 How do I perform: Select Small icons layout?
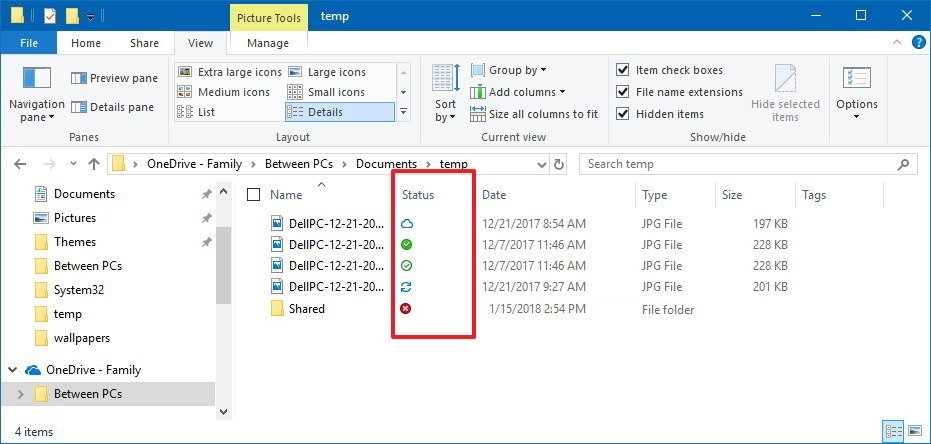click(326, 92)
